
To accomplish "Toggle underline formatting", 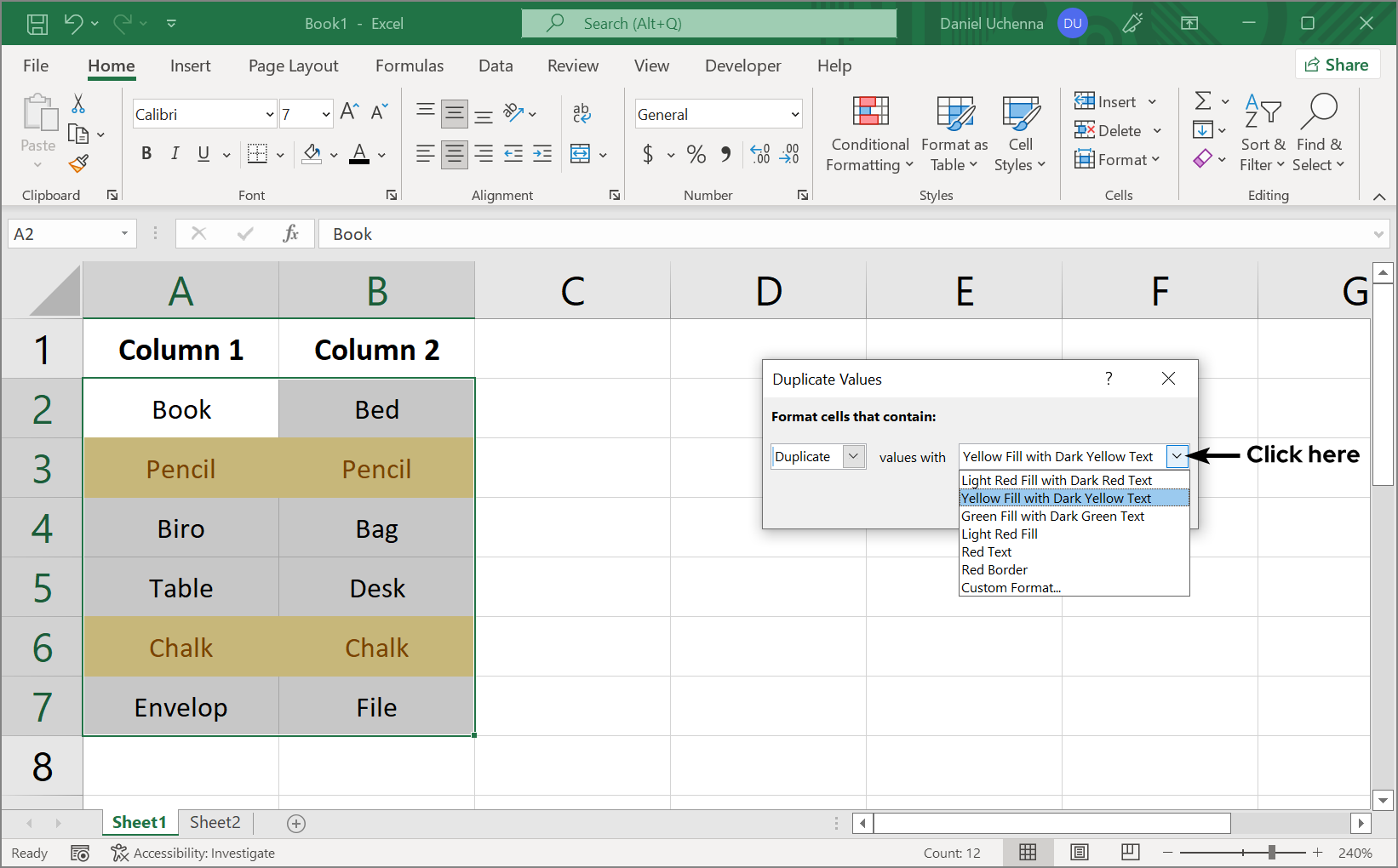I will pyautogui.click(x=202, y=154).
